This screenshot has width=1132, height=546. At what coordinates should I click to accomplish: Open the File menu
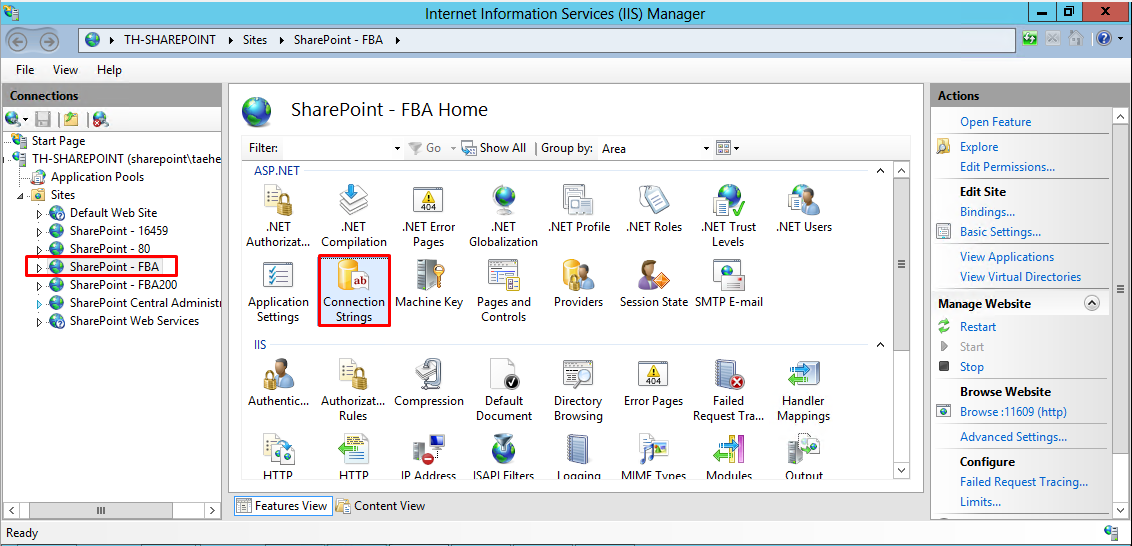tap(25, 70)
